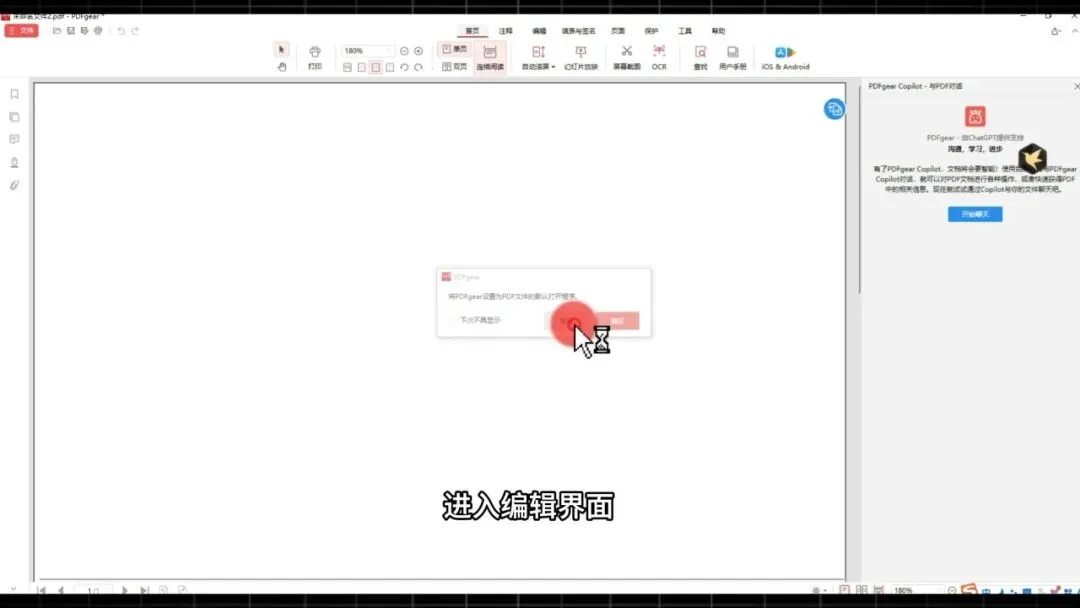Rotate page clockwise icon

418,67
